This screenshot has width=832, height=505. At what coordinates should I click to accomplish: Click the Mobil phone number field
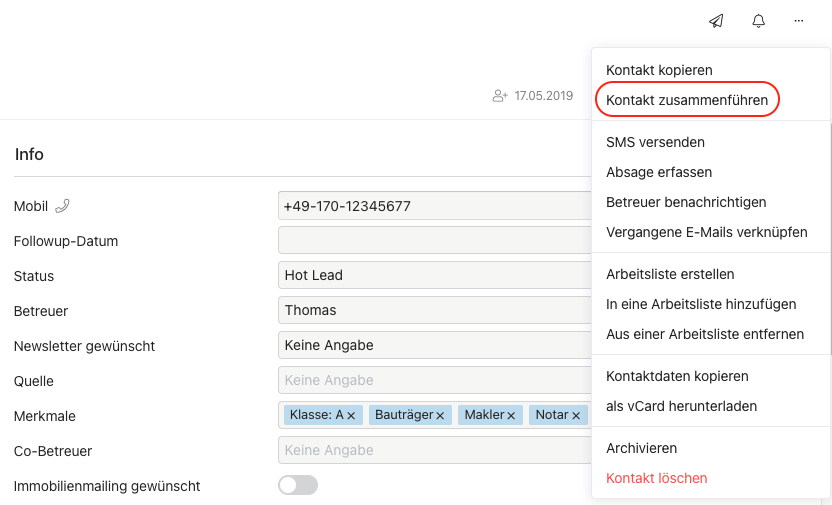click(435, 206)
